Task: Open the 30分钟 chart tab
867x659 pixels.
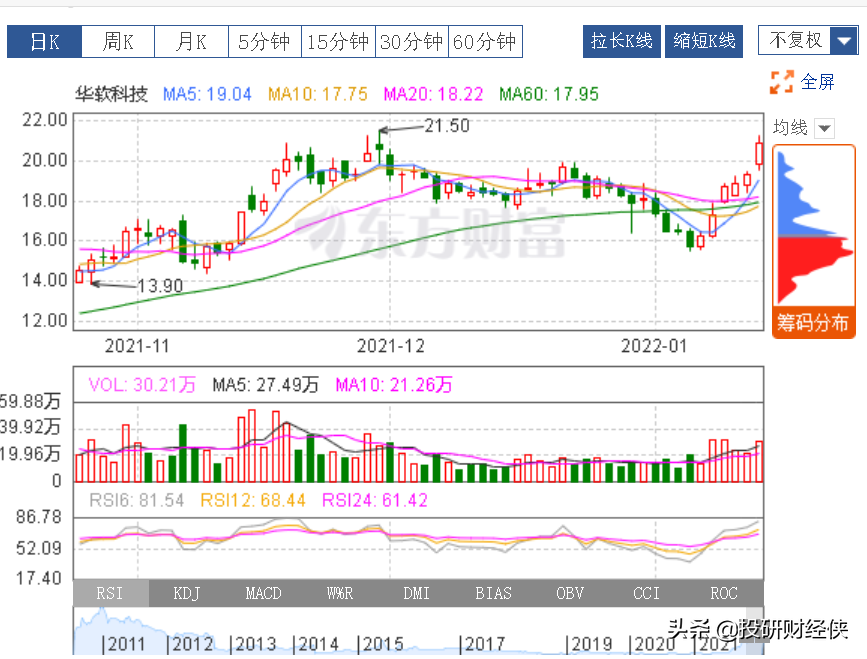Action: [x=411, y=41]
